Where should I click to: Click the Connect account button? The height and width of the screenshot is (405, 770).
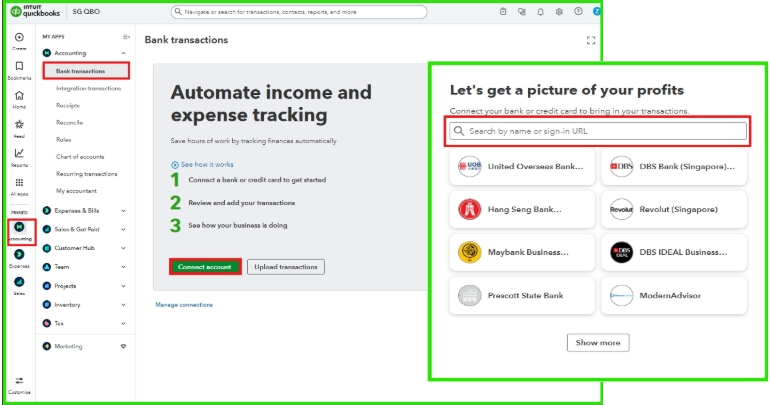(205, 267)
